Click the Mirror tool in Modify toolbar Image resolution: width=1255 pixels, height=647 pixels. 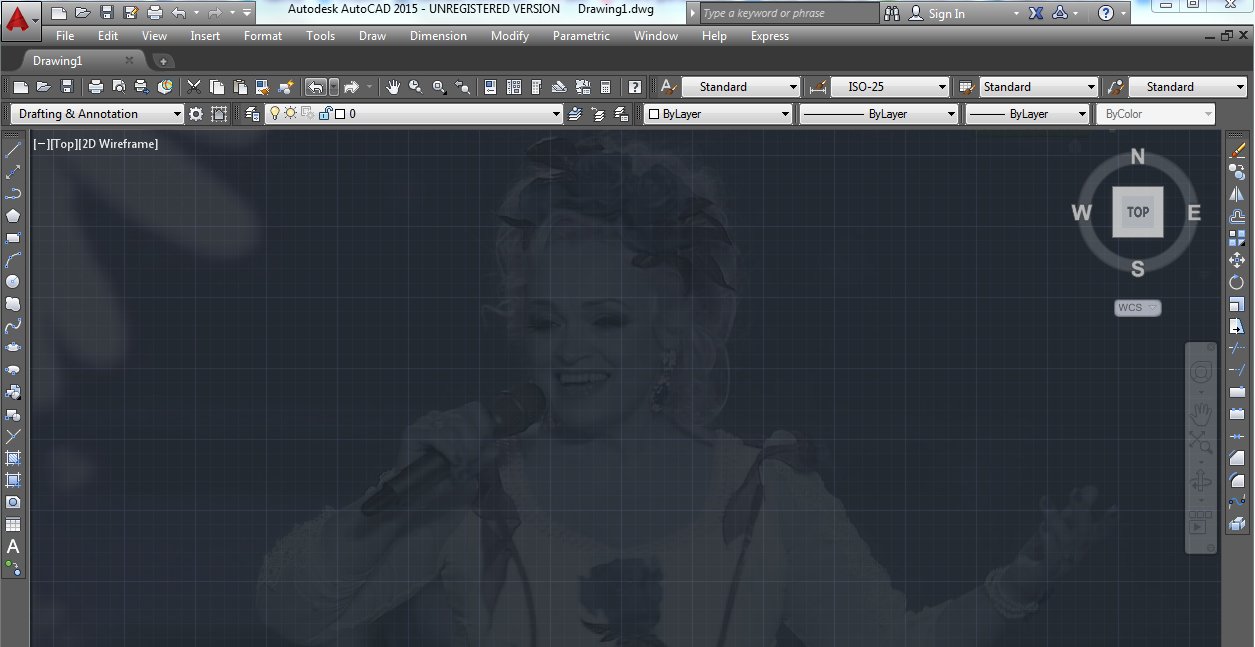tap(1238, 194)
